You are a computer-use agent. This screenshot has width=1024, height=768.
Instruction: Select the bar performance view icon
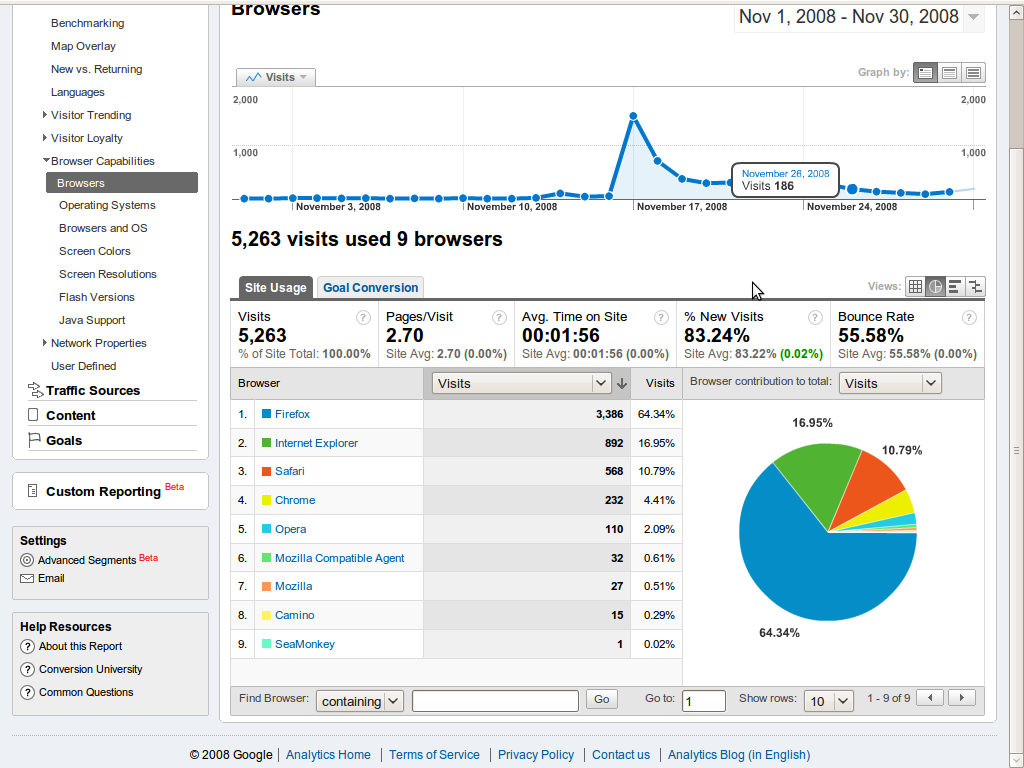[x=955, y=287]
